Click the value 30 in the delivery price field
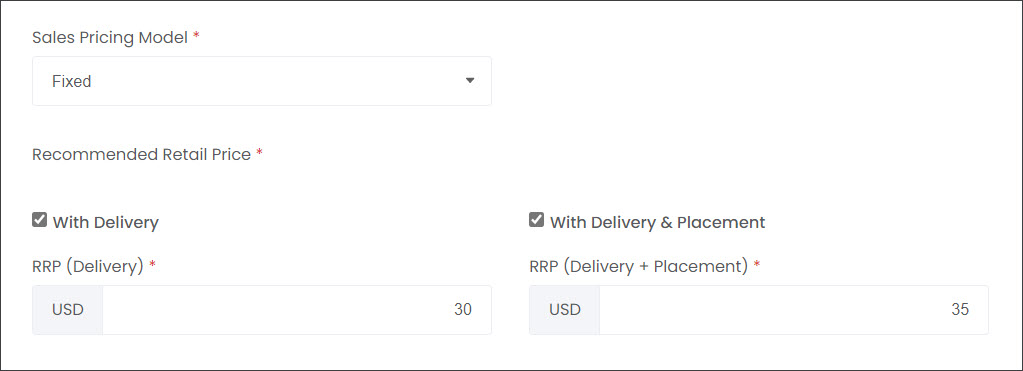This screenshot has width=1023, height=371. click(463, 310)
